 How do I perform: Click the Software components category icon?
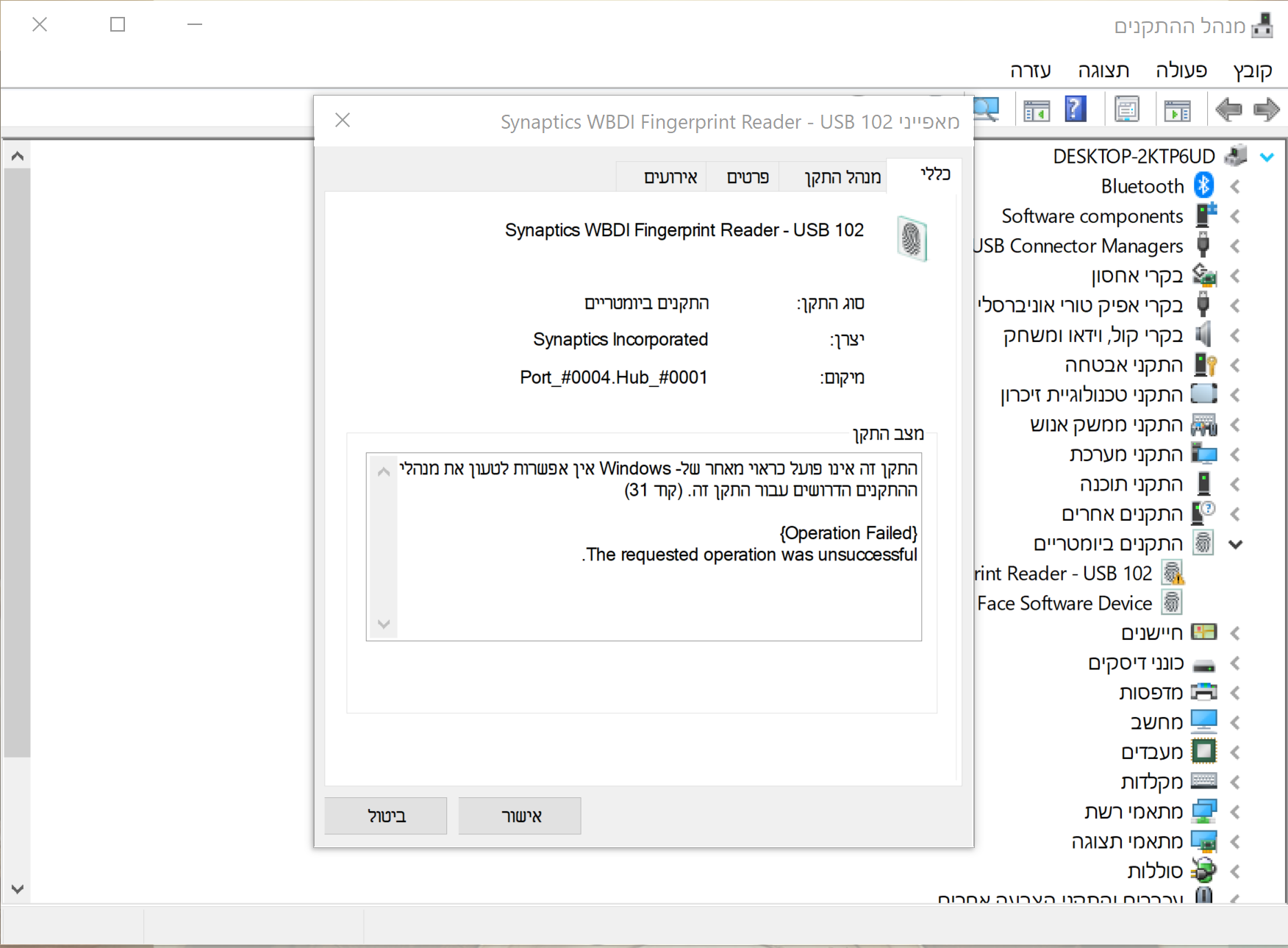click(1205, 215)
